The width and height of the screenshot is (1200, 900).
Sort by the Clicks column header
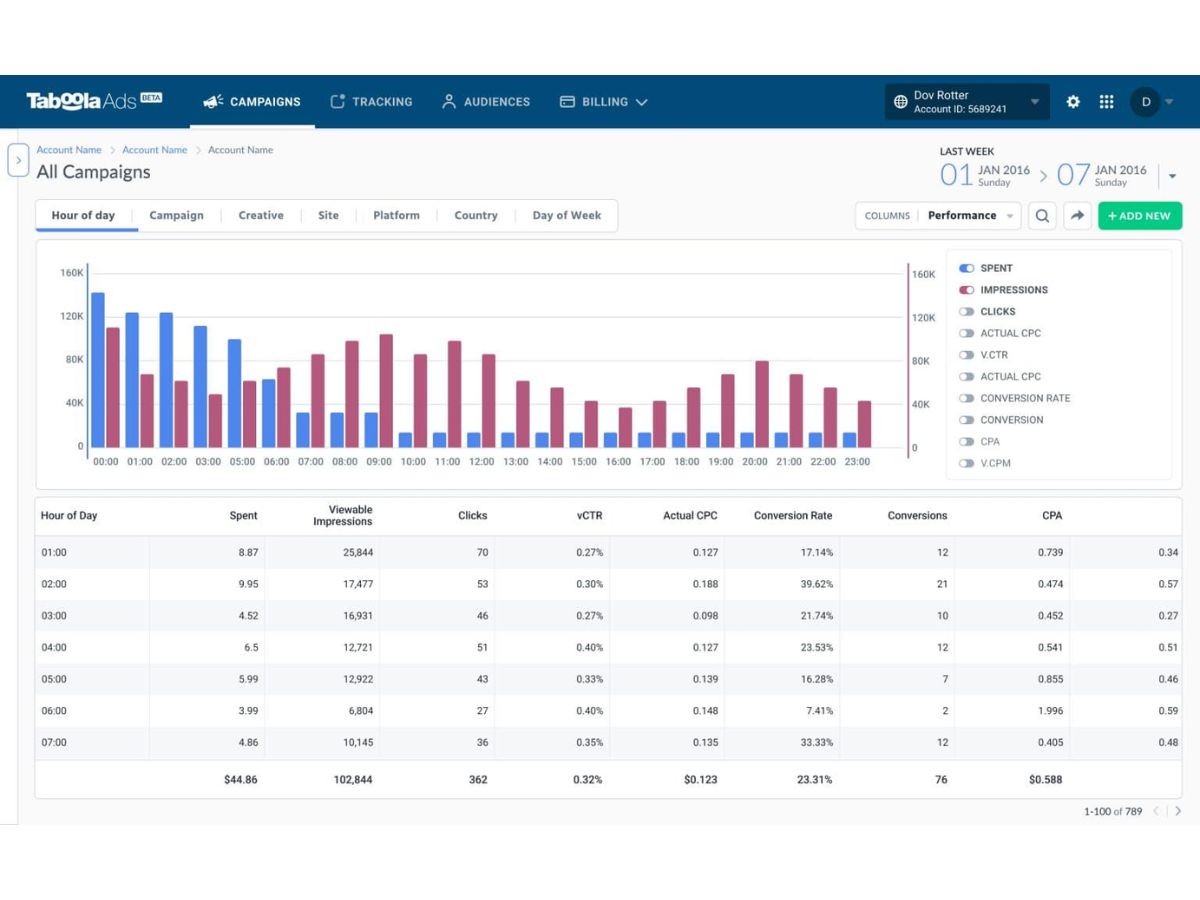tap(472, 516)
